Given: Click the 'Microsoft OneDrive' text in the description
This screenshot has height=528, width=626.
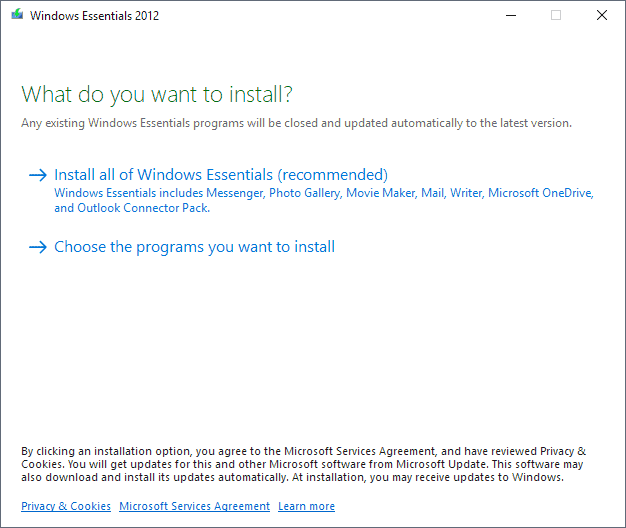Looking at the screenshot, I should click(539, 193).
